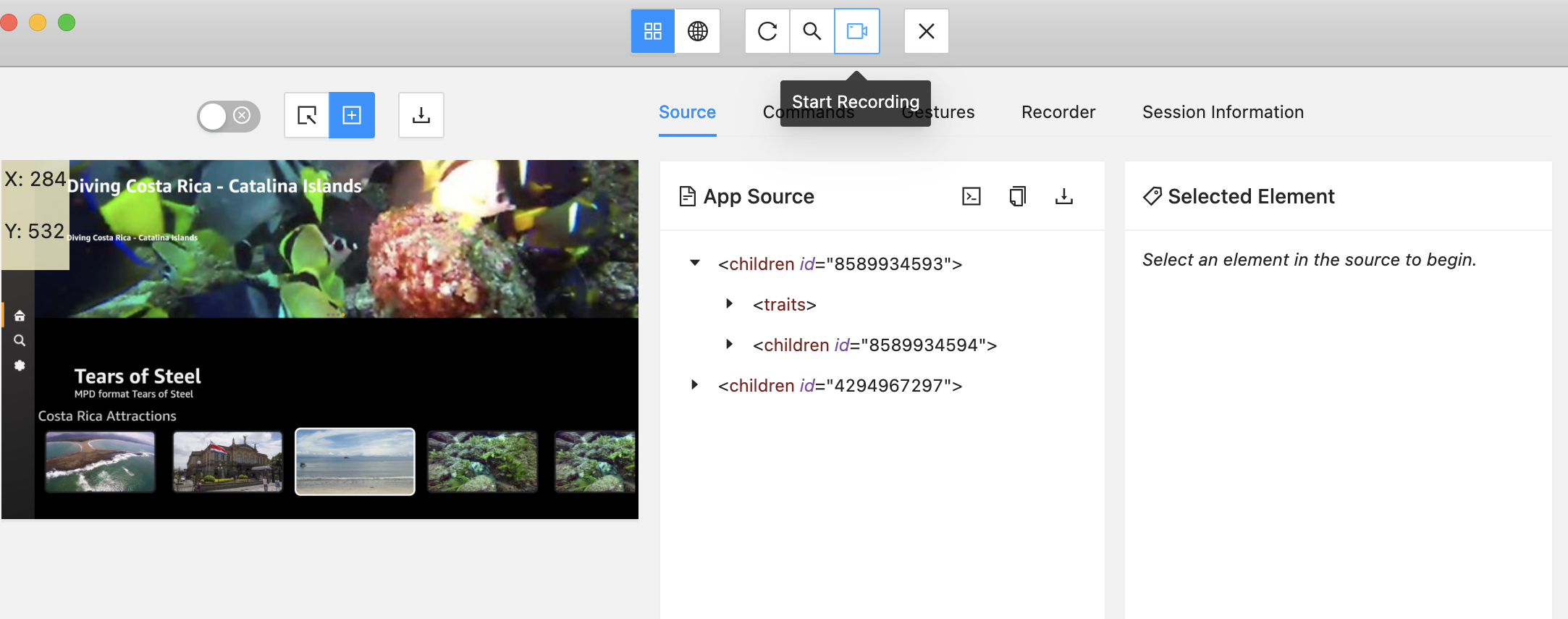
Task: Download app source as file
Action: [1063, 196]
